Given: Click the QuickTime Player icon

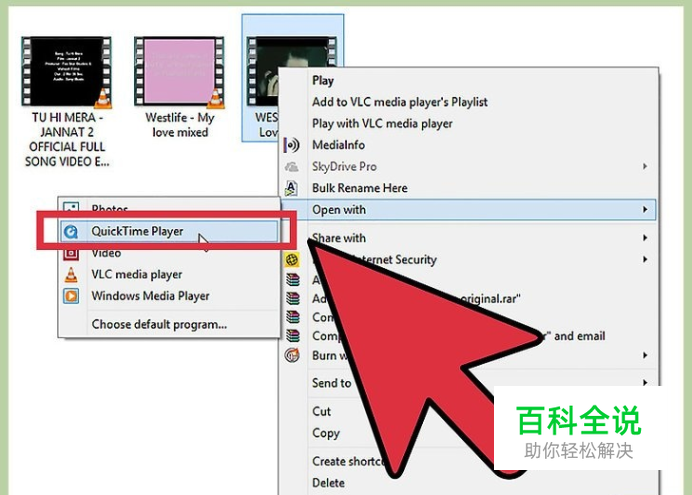Looking at the screenshot, I should click(x=71, y=232).
